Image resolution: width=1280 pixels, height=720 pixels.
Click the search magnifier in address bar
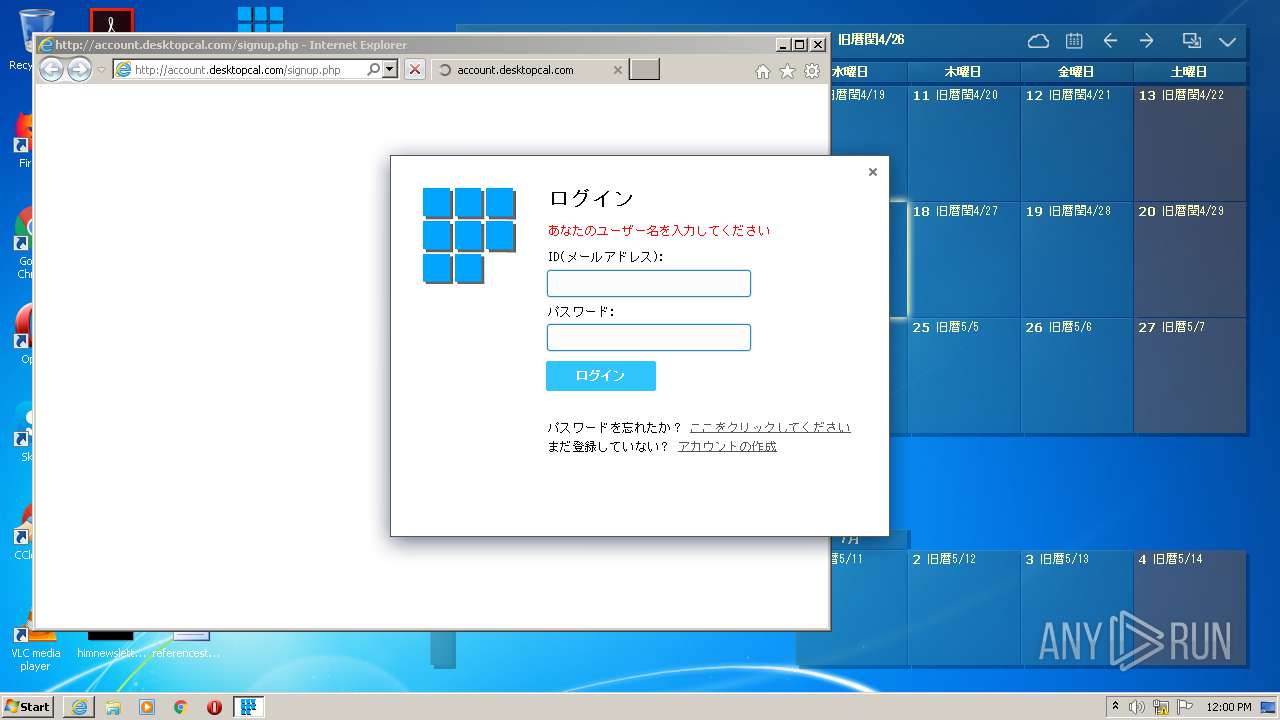[x=374, y=70]
